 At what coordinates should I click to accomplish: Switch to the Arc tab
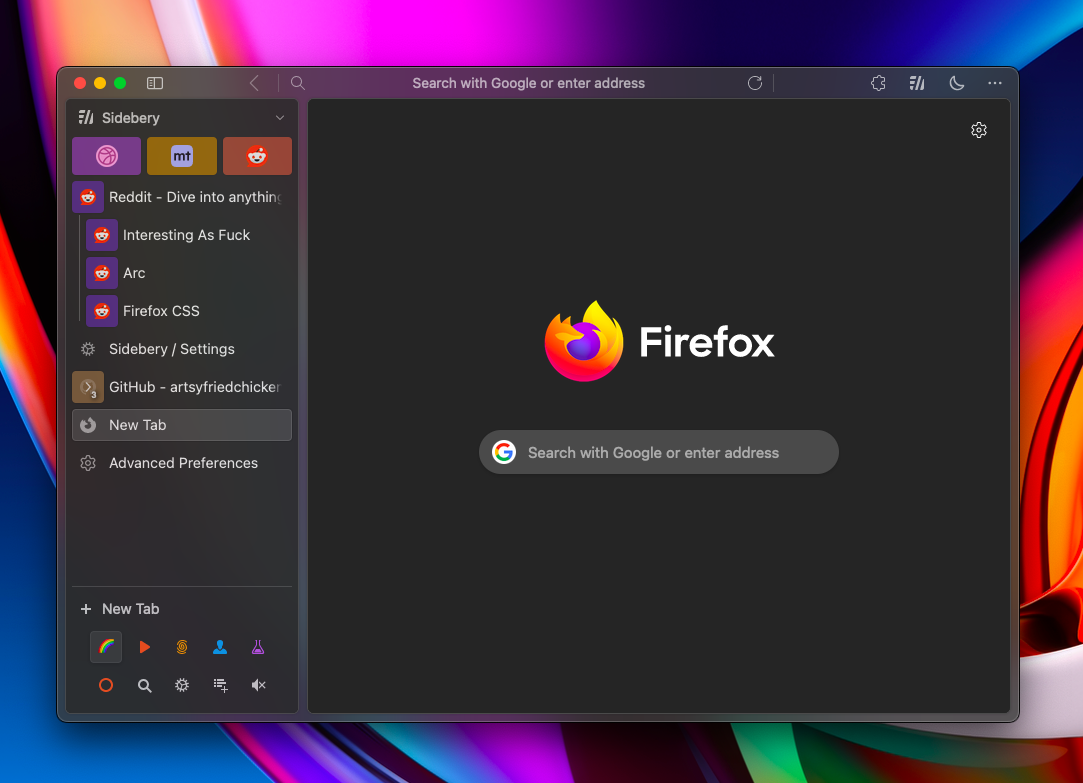pyautogui.click(x=189, y=273)
